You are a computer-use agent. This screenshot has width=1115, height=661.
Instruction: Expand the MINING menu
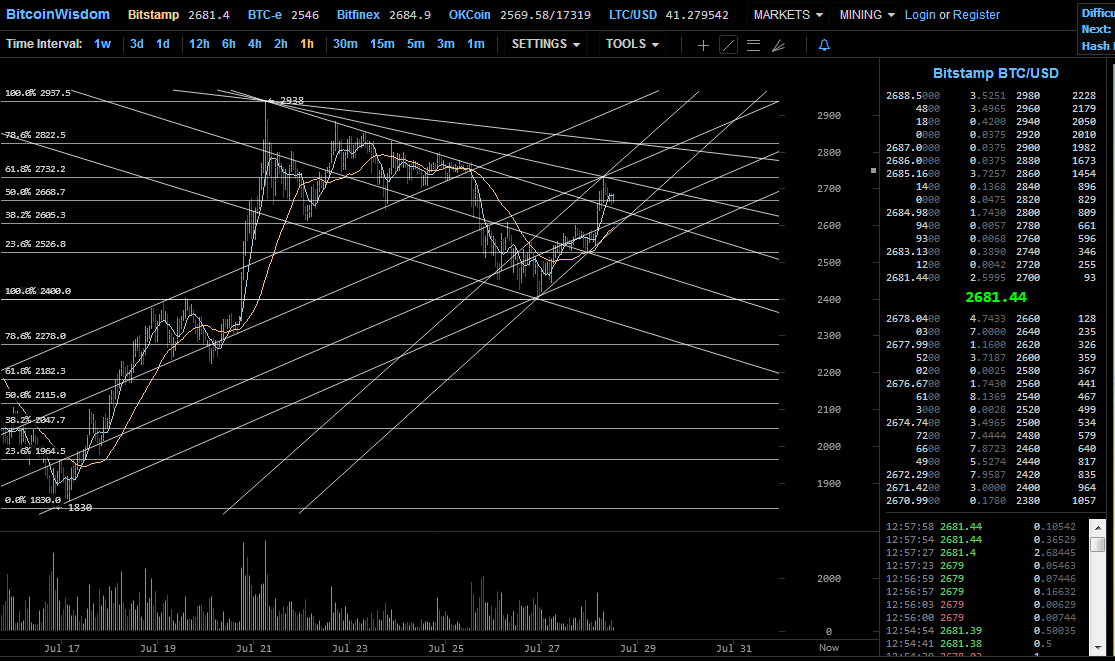click(x=866, y=15)
